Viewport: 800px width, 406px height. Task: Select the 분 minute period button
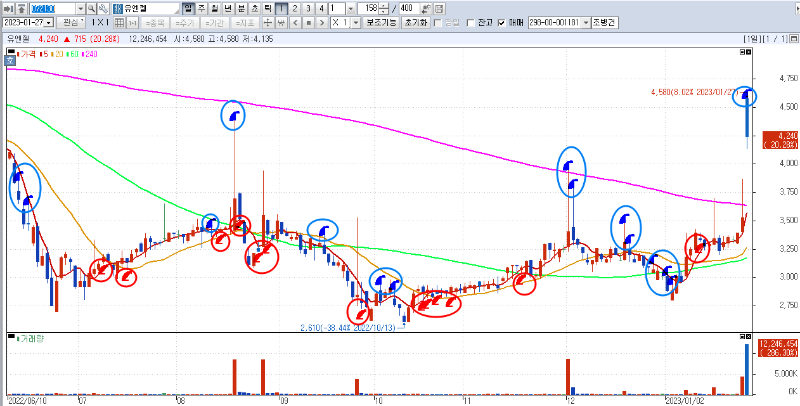coord(241,9)
